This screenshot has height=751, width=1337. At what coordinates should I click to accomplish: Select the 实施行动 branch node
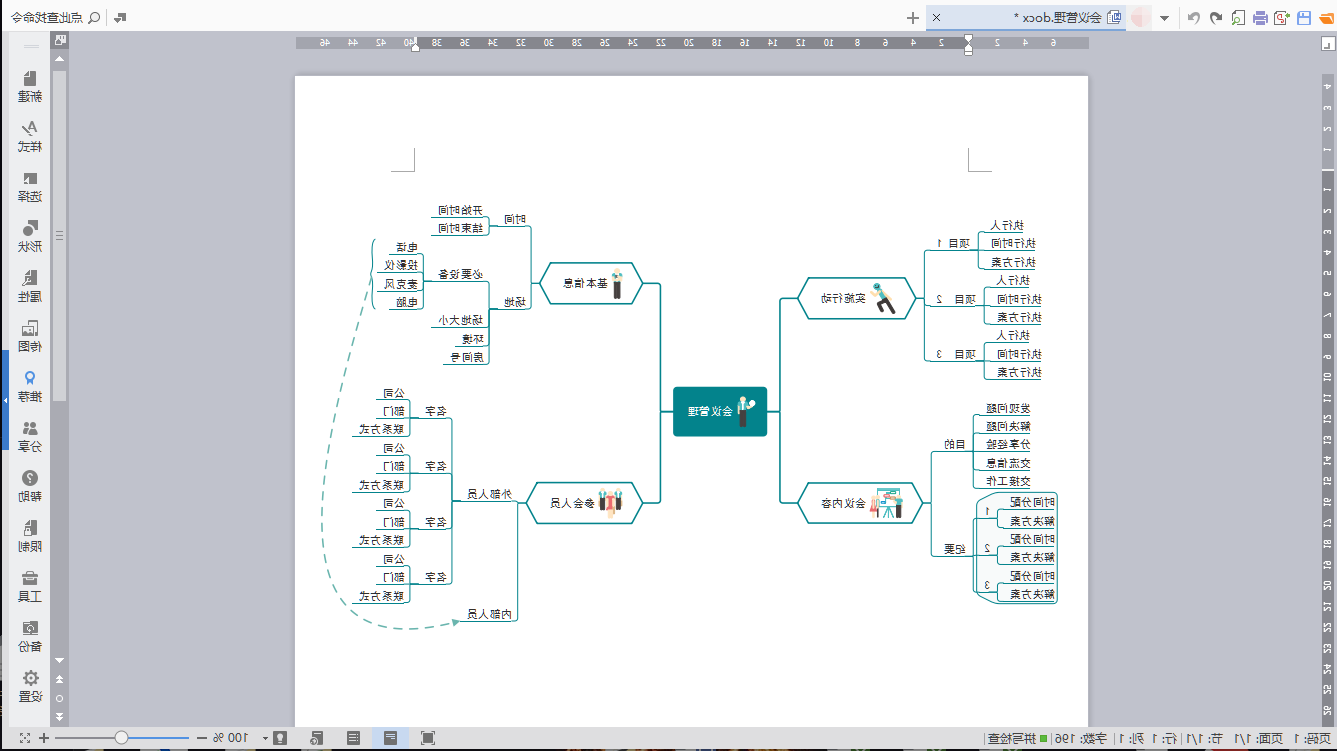857,298
